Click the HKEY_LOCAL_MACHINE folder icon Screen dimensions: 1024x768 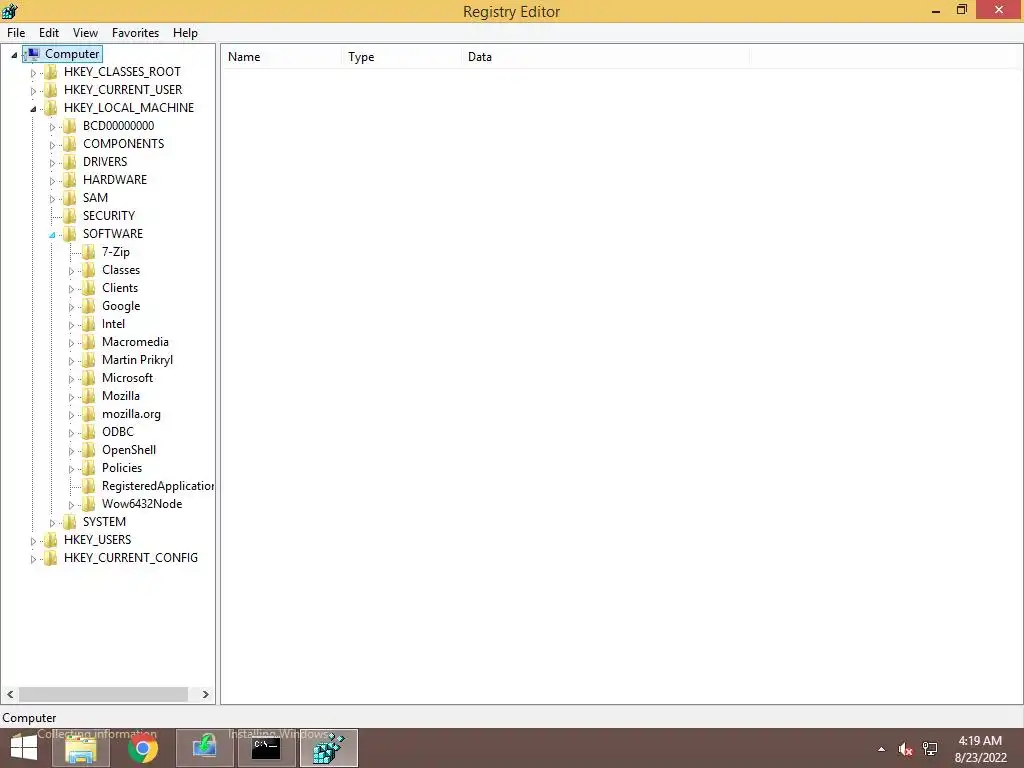[51, 108]
